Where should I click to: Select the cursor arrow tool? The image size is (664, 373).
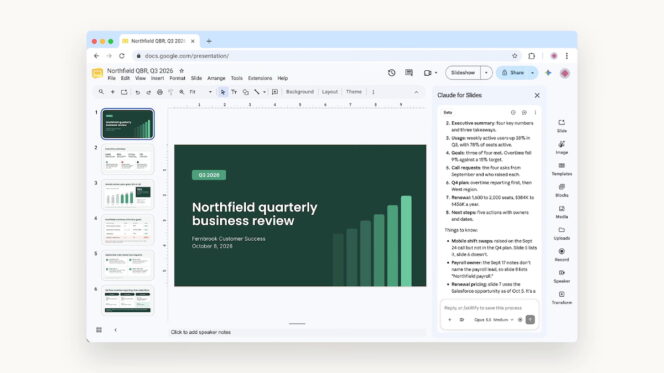click(x=223, y=92)
